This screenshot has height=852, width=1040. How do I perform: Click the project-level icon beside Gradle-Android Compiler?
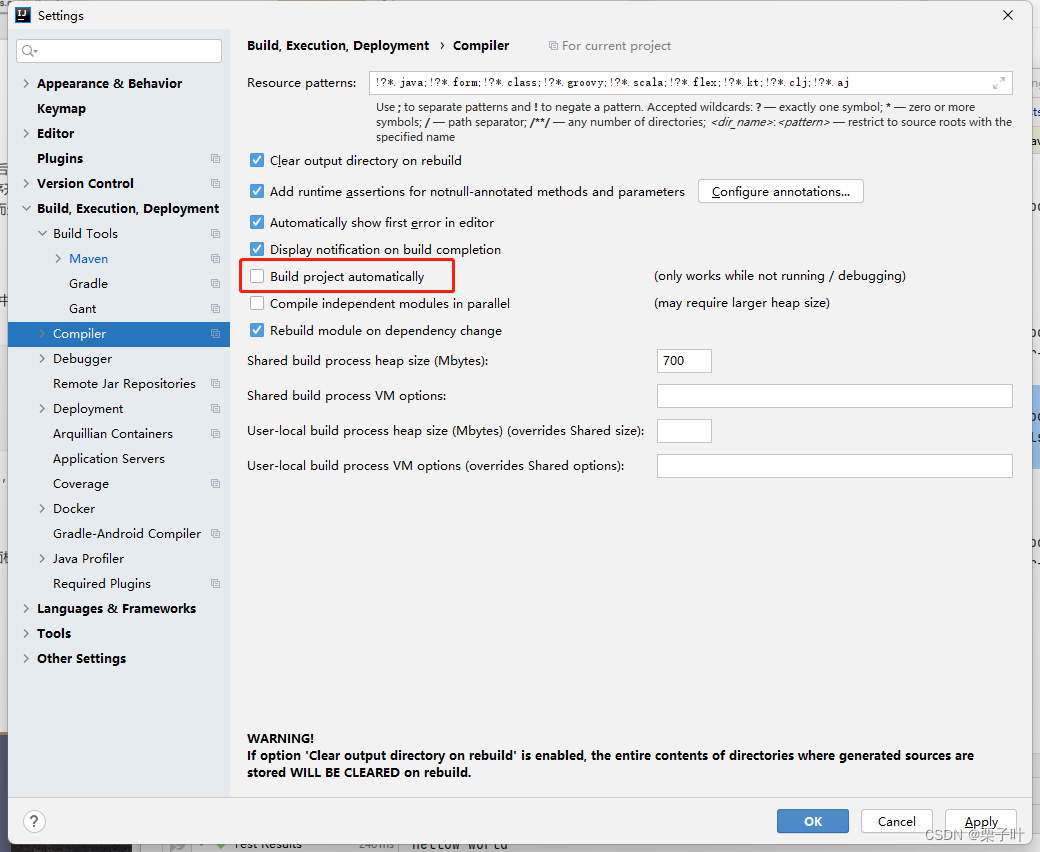pyautogui.click(x=216, y=534)
